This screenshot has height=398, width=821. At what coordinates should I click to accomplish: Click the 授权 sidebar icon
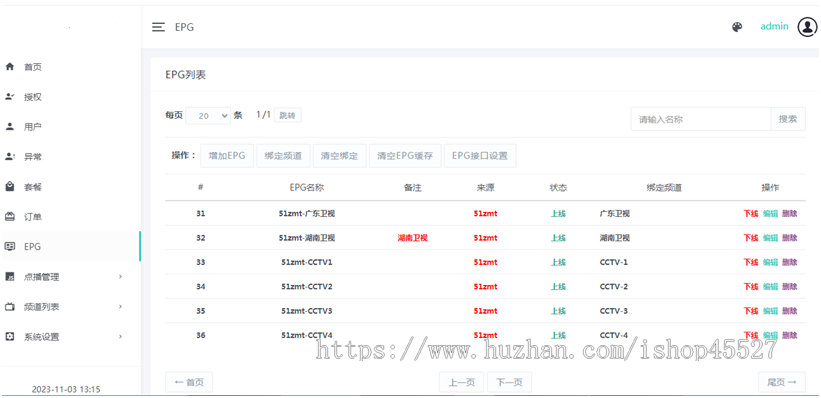9,96
